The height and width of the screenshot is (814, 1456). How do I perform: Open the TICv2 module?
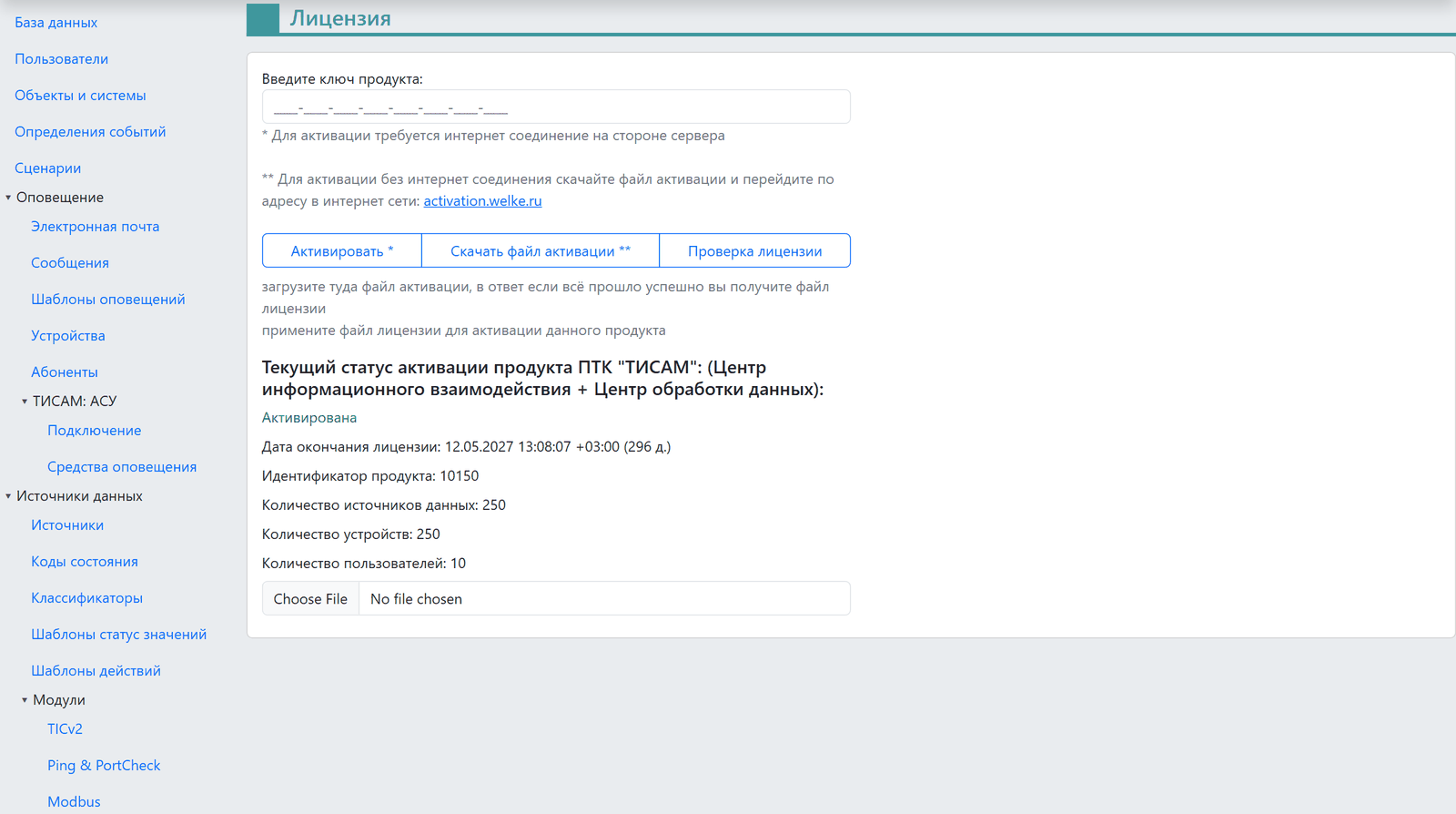[x=65, y=729]
